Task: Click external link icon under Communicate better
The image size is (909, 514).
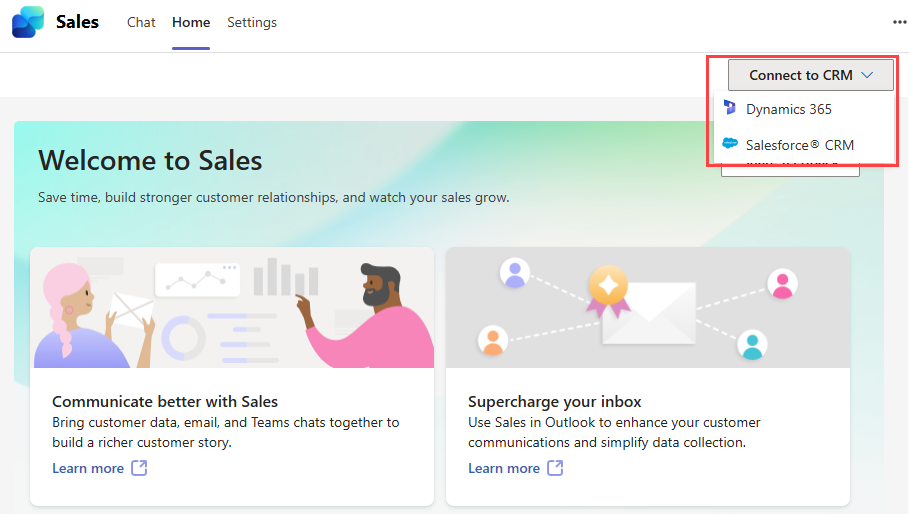Action: pos(139,468)
